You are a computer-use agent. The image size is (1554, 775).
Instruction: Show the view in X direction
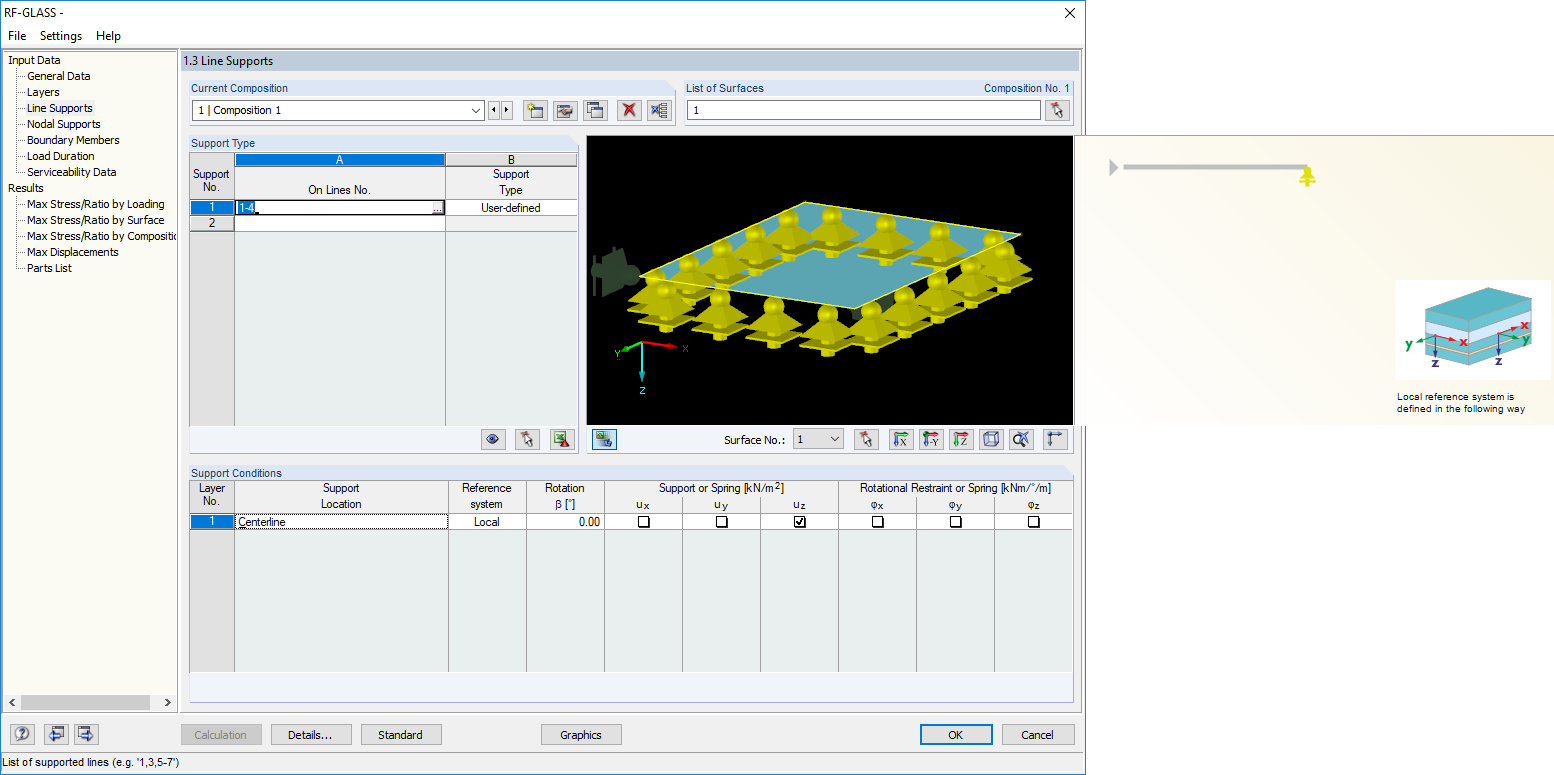(x=901, y=439)
